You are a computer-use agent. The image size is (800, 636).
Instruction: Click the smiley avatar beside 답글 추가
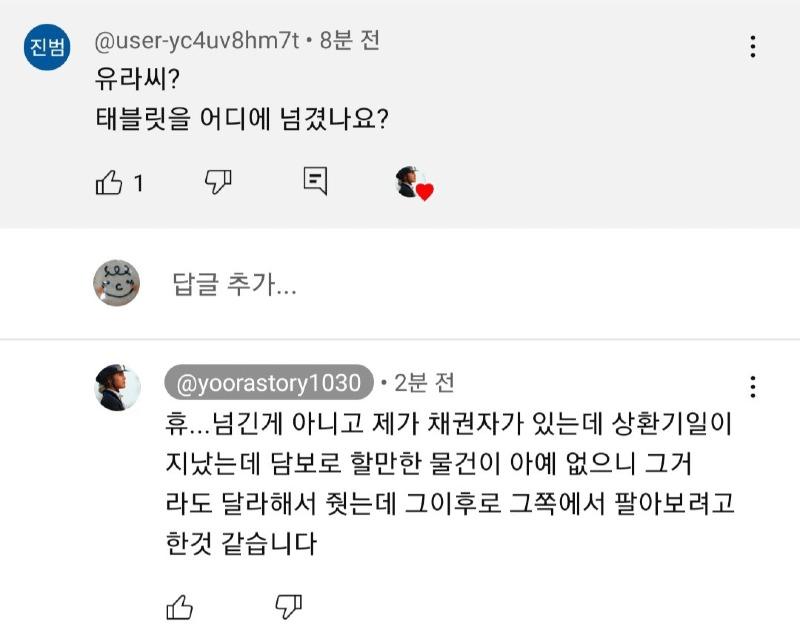(116, 283)
